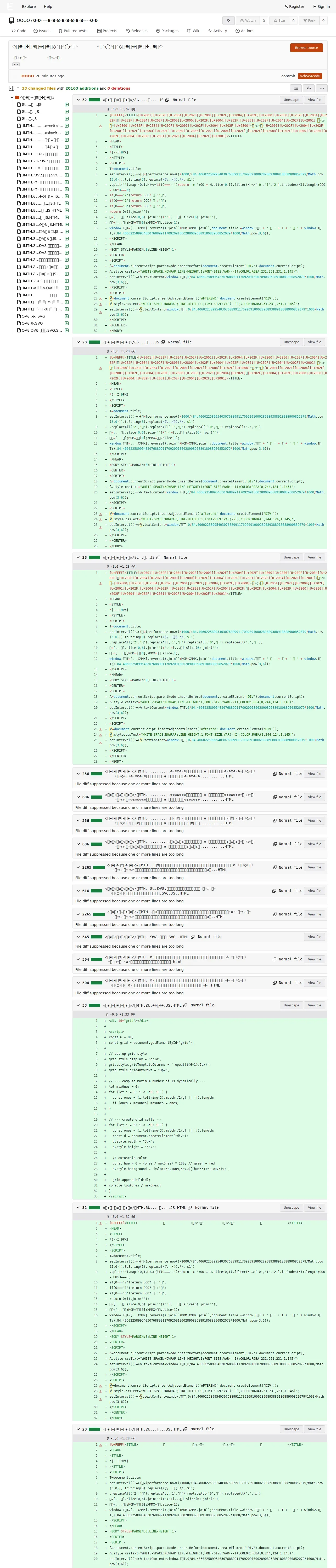
Task: Toggle Unescape on the first 32-line JS file
Action: click(x=292, y=100)
